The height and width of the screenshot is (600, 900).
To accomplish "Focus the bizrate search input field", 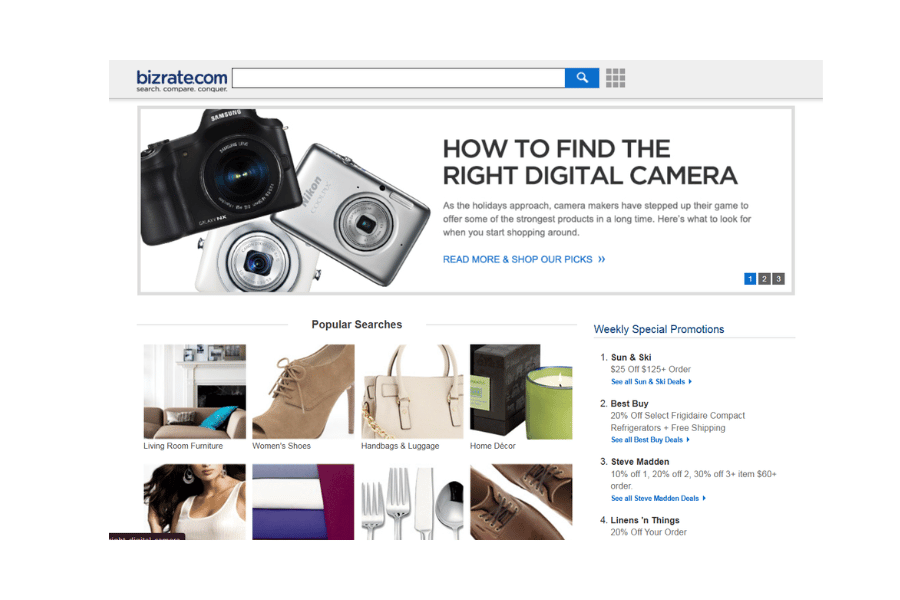I will pos(398,78).
